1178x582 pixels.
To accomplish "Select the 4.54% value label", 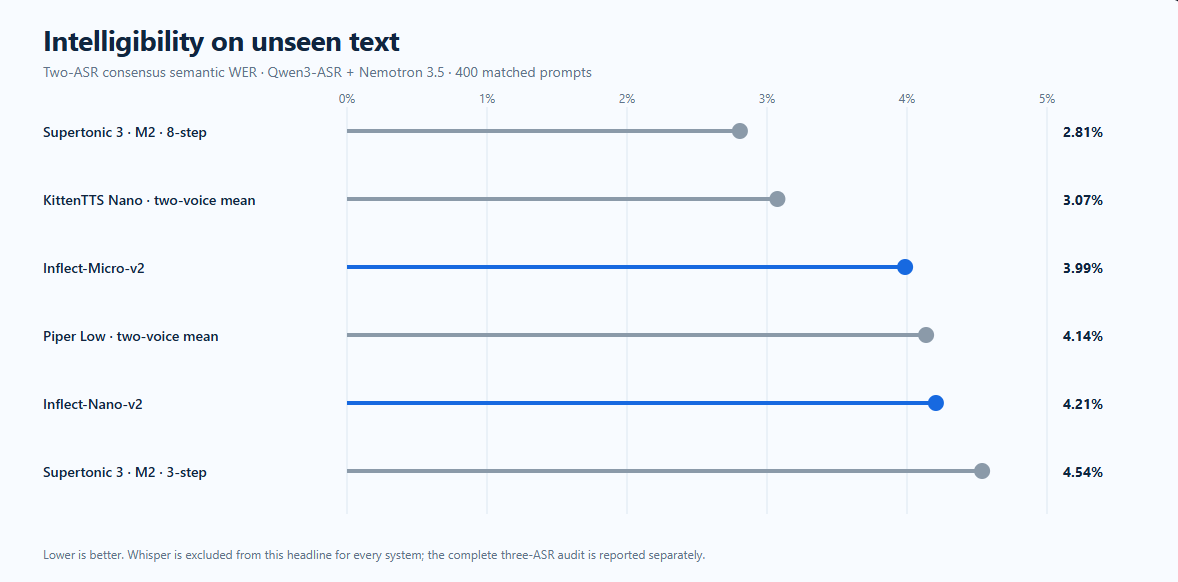I will [1083, 472].
